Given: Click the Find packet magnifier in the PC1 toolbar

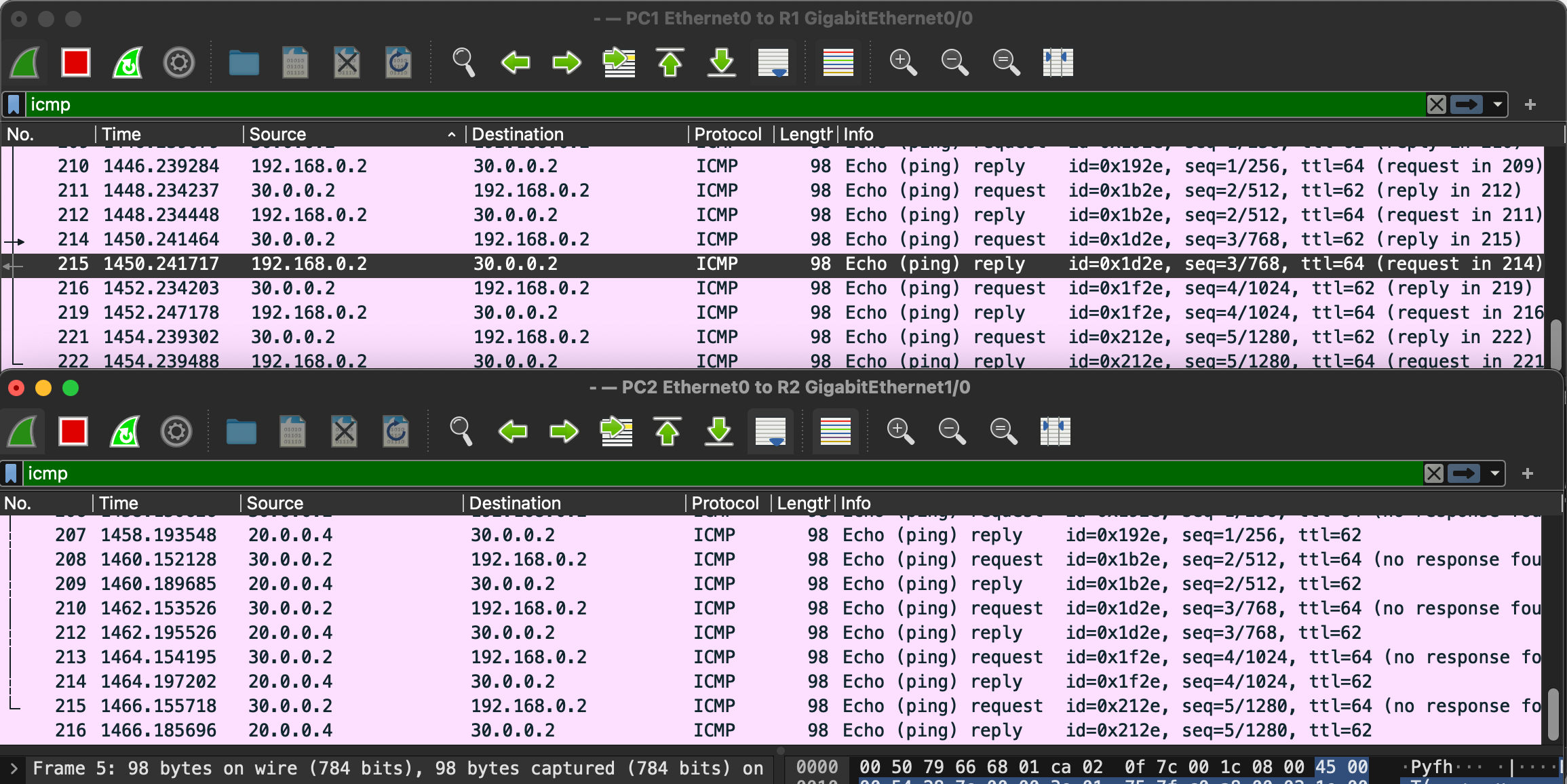Looking at the screenshot, I should [x=463, y=63].
